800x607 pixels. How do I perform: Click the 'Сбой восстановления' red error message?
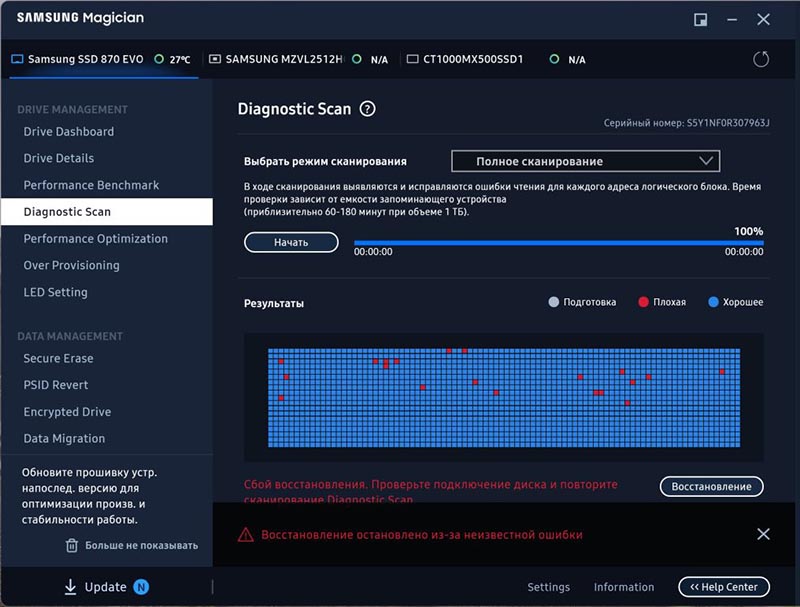[x=431, y=491]
